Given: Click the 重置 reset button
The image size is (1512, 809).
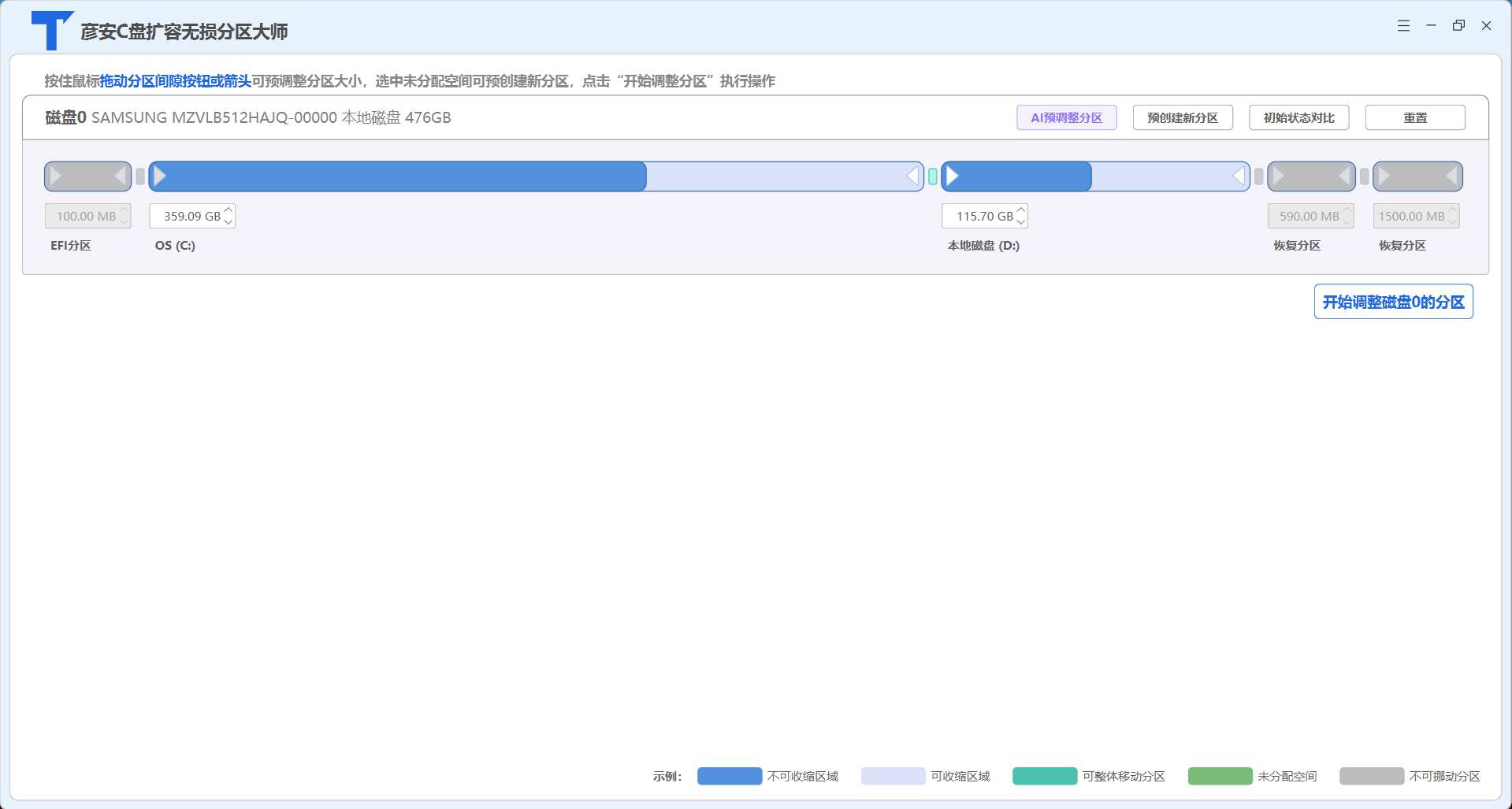Looking at the screenshot, I should point(1415,117).
